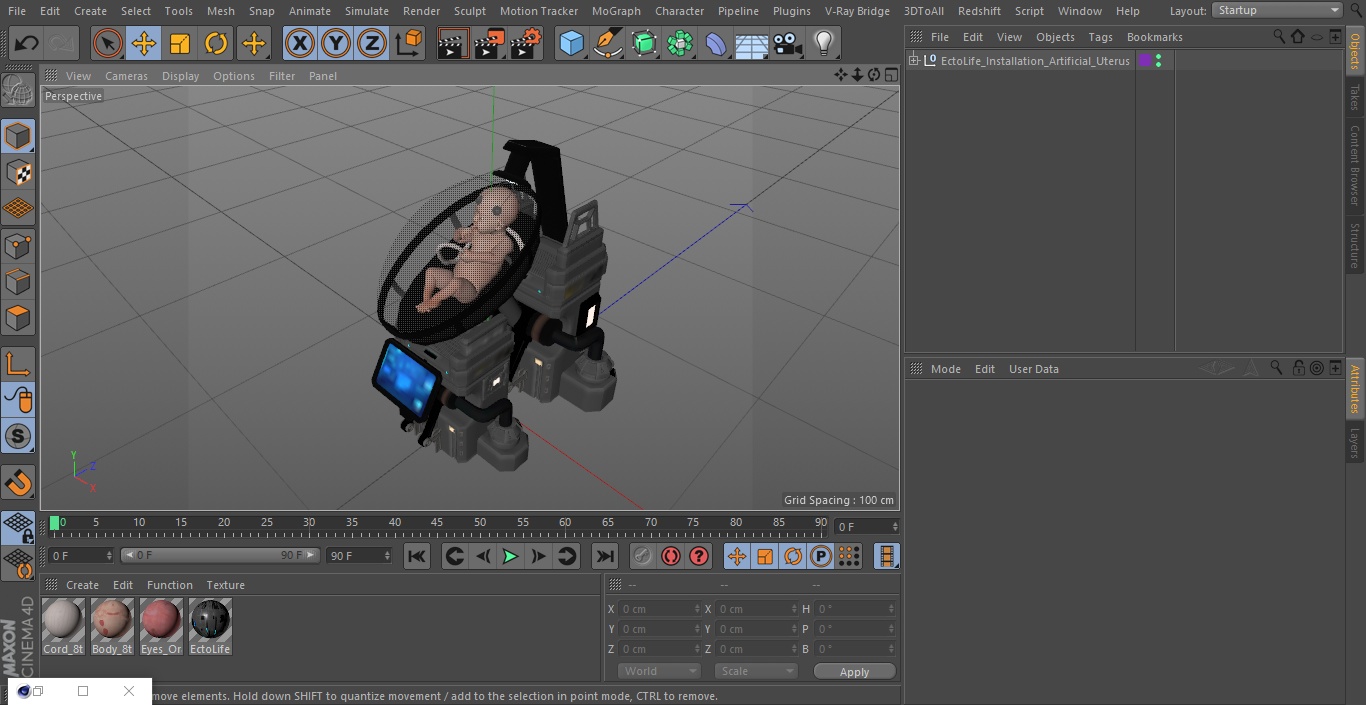Activate the Rotate tool

pos(216,43)
